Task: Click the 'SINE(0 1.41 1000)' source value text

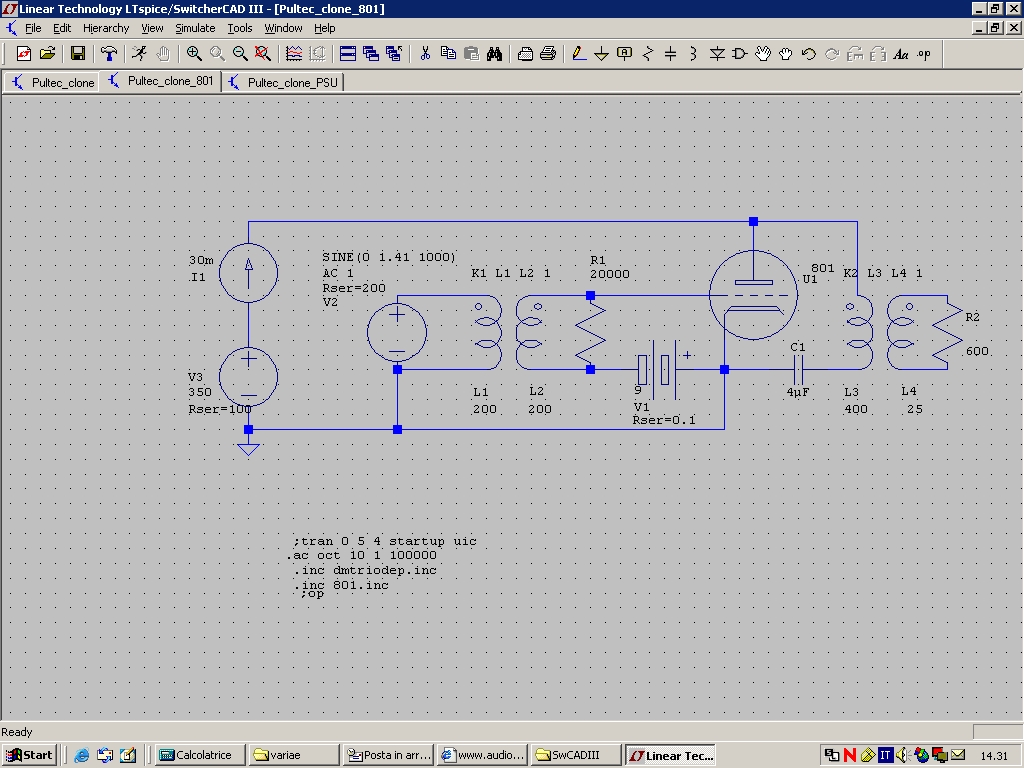Action: [x=389, y=257]
